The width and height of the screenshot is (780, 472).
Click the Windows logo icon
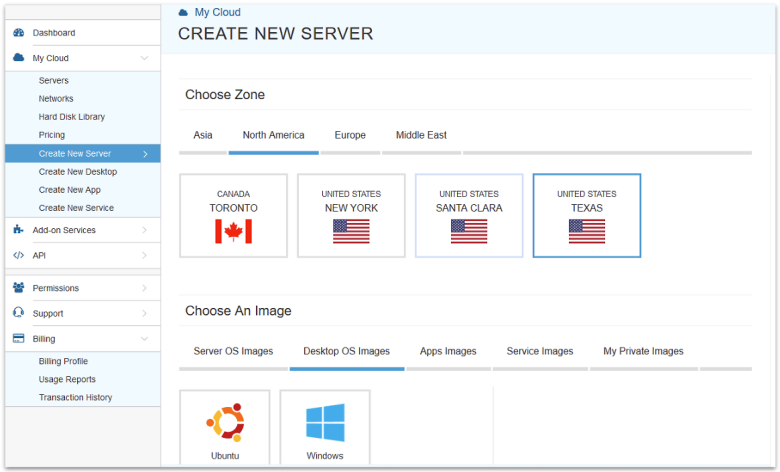(x=325, y=423)
